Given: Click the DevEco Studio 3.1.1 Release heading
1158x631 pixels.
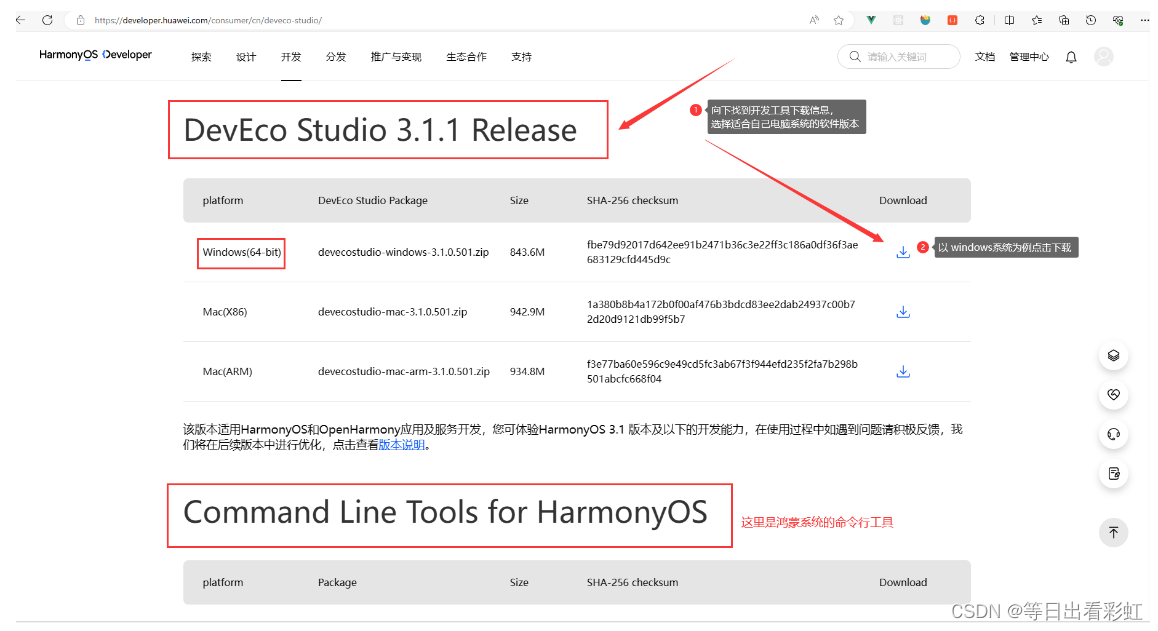Looking at the screenshot, I should [380, 130].
